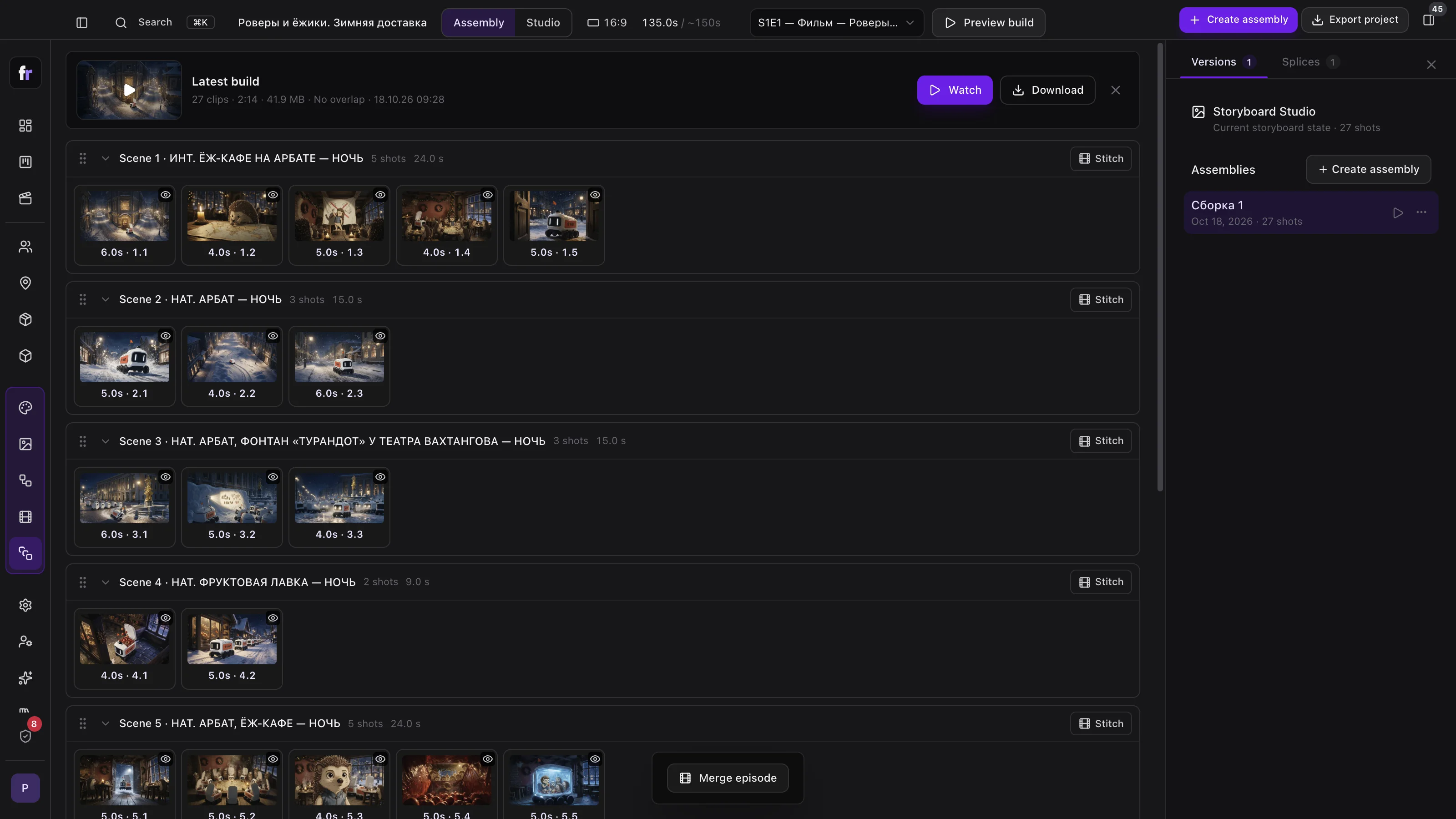This screenshot has height=819, width=1456.
Task: Open the Splices tab
Action: click(x=1311, y=62)
